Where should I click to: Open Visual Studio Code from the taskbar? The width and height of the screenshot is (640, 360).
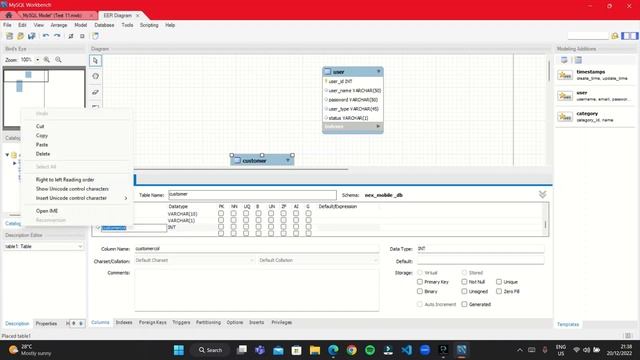point(407,350)
